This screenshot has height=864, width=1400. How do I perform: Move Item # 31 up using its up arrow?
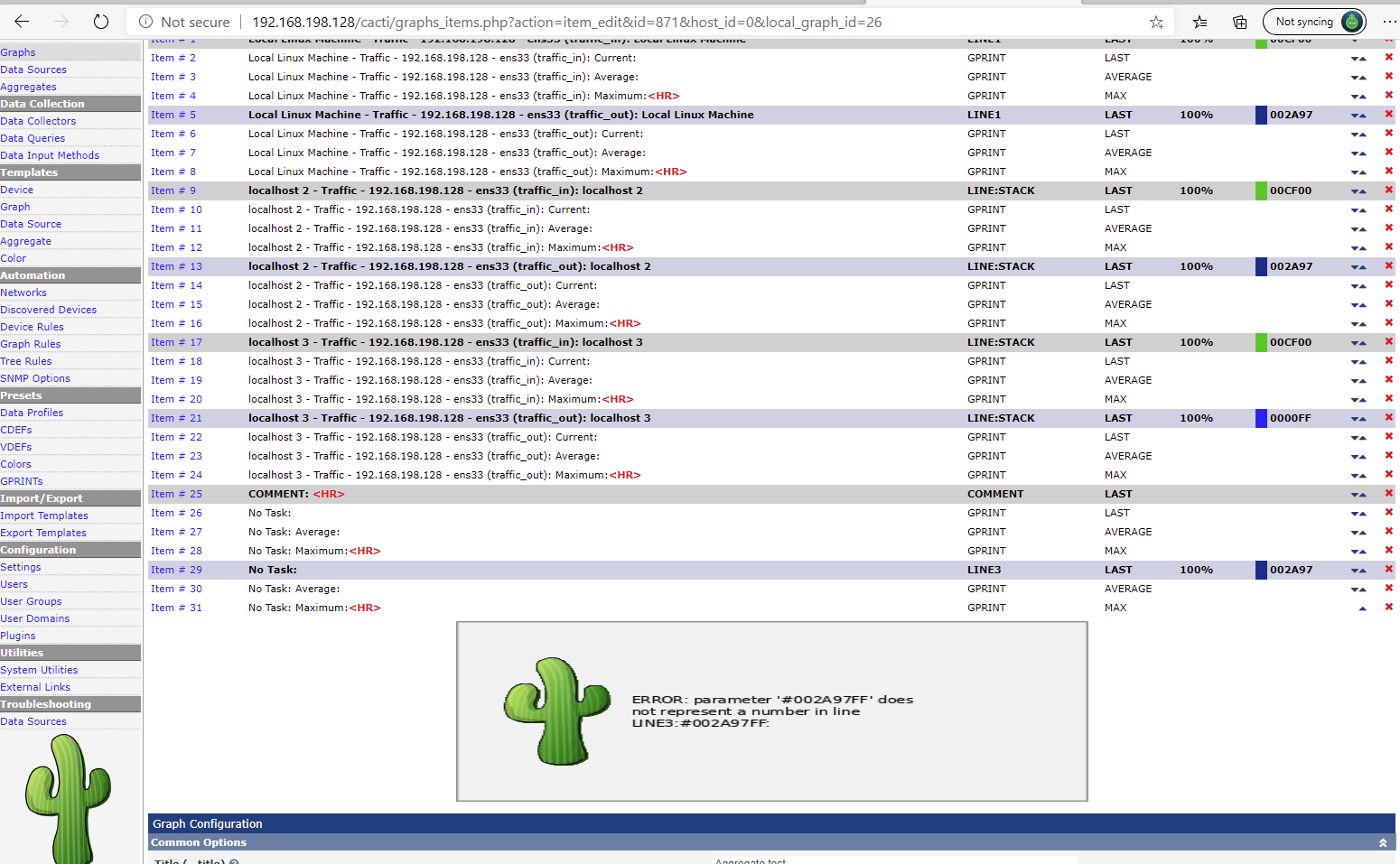point(1363,608)
